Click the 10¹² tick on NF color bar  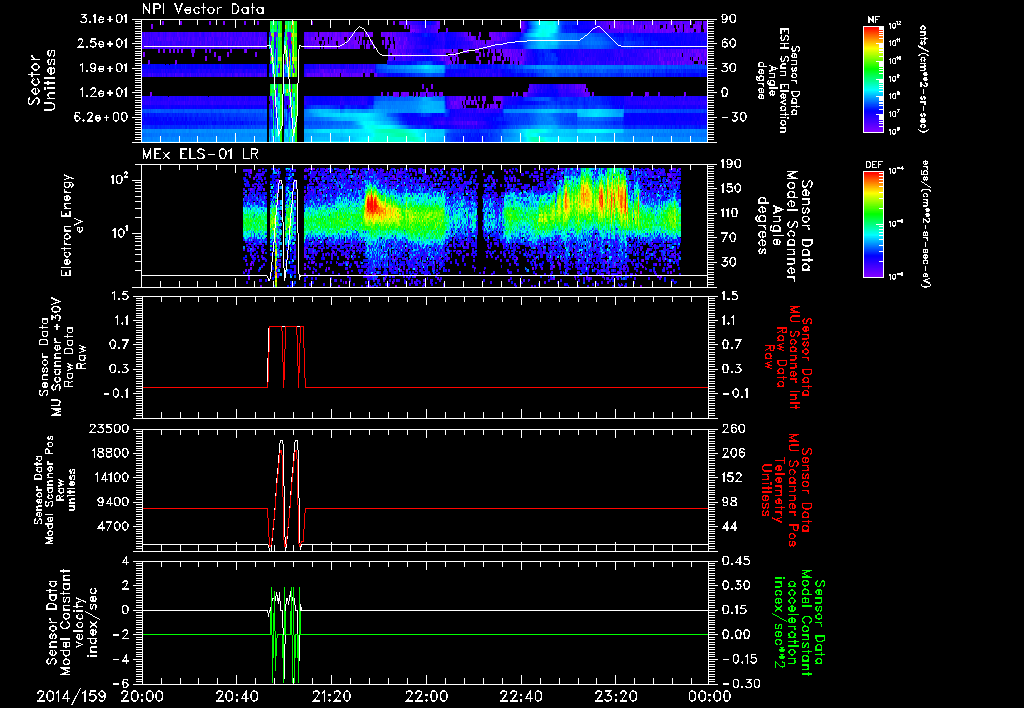click(x=895, y=25)
